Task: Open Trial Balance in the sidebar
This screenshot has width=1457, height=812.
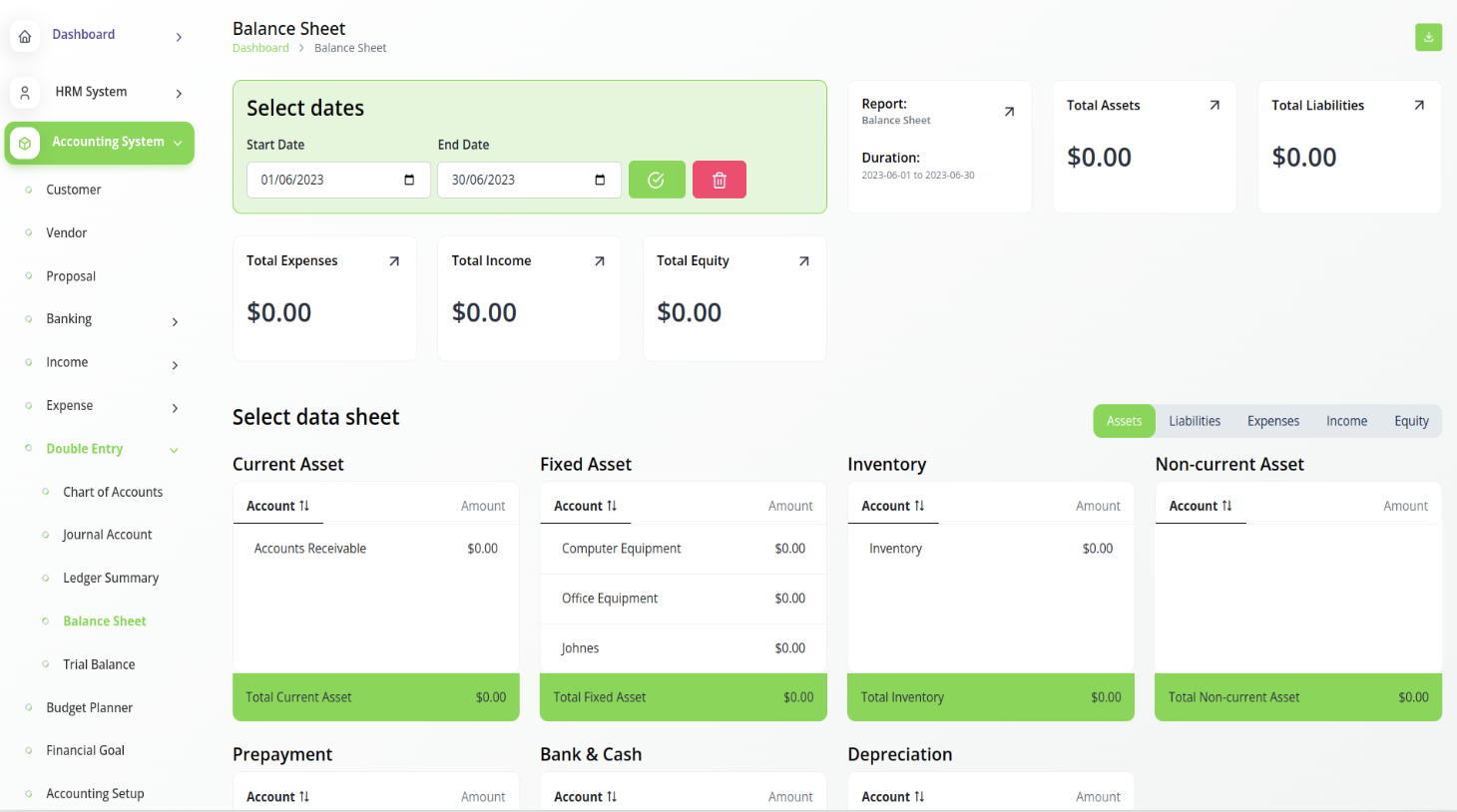Action: [x=99, y=664]
